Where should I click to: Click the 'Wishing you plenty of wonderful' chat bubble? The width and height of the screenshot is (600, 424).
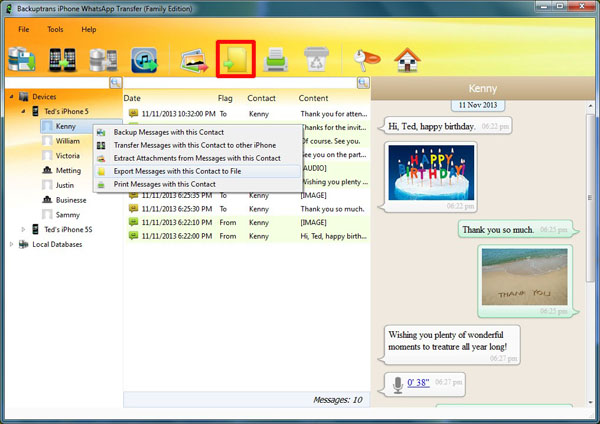click(449, 344)
